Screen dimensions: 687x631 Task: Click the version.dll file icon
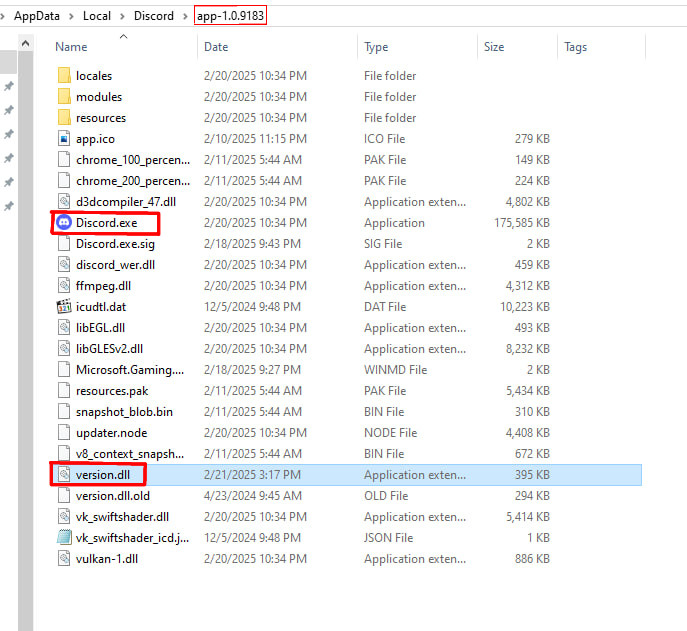(x=64, y=475)
